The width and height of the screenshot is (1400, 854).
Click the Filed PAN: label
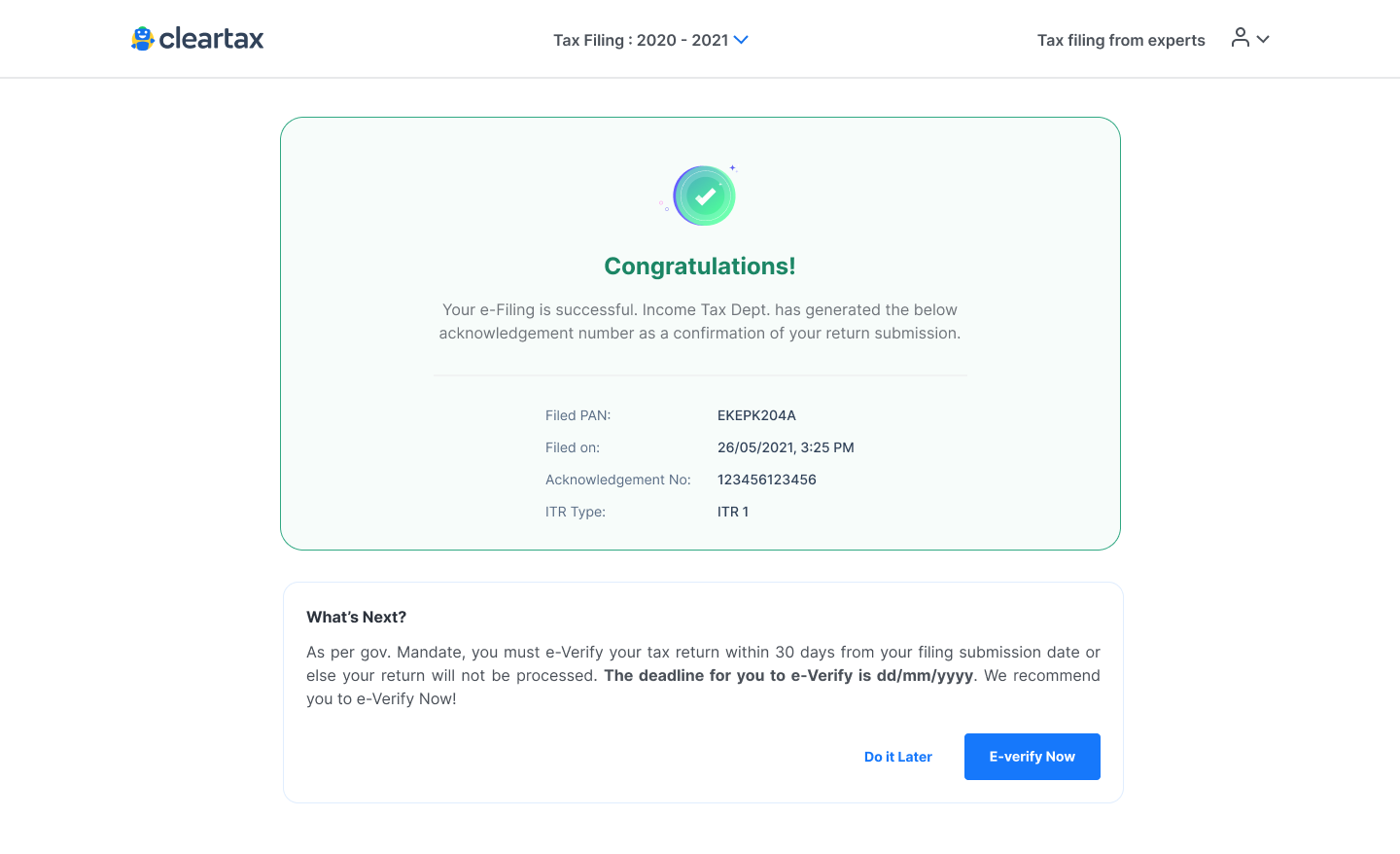point(577,415)
